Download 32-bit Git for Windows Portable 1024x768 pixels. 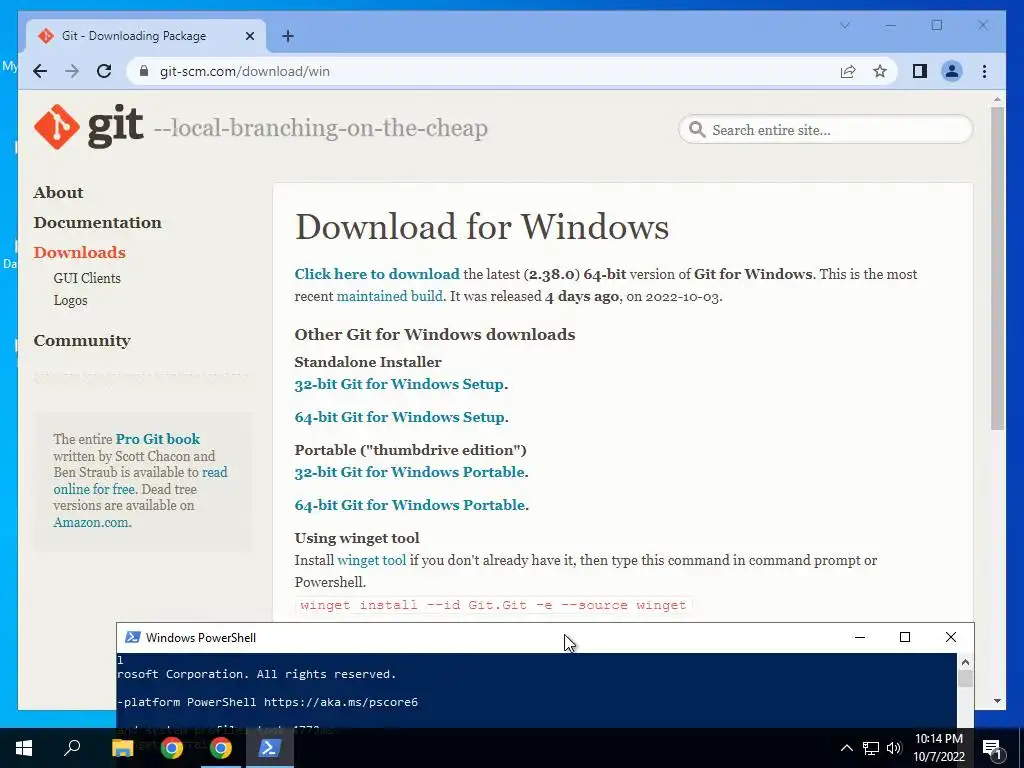click(x=409, y=472)
